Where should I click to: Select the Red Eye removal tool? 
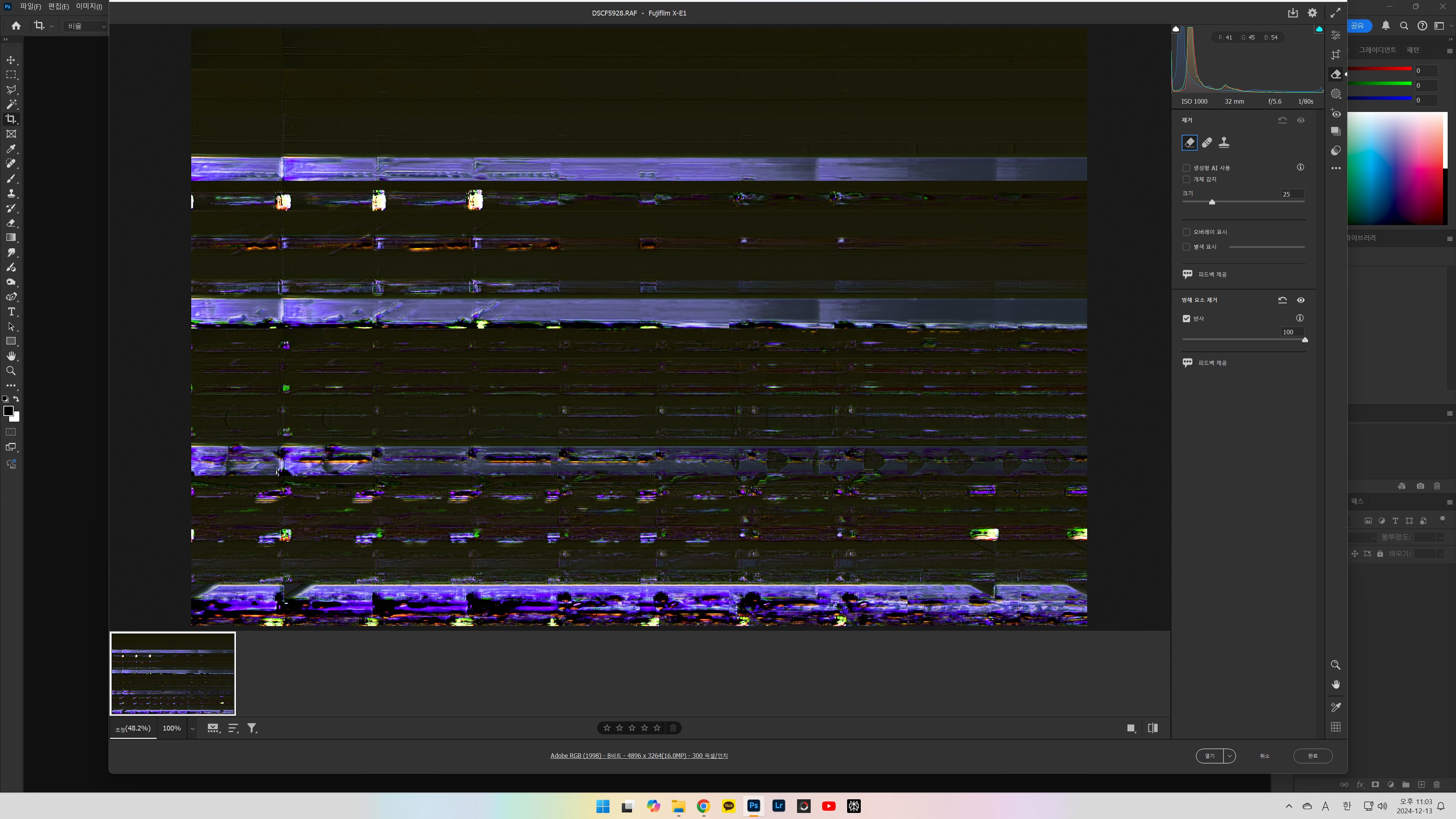coord(1336,114)
